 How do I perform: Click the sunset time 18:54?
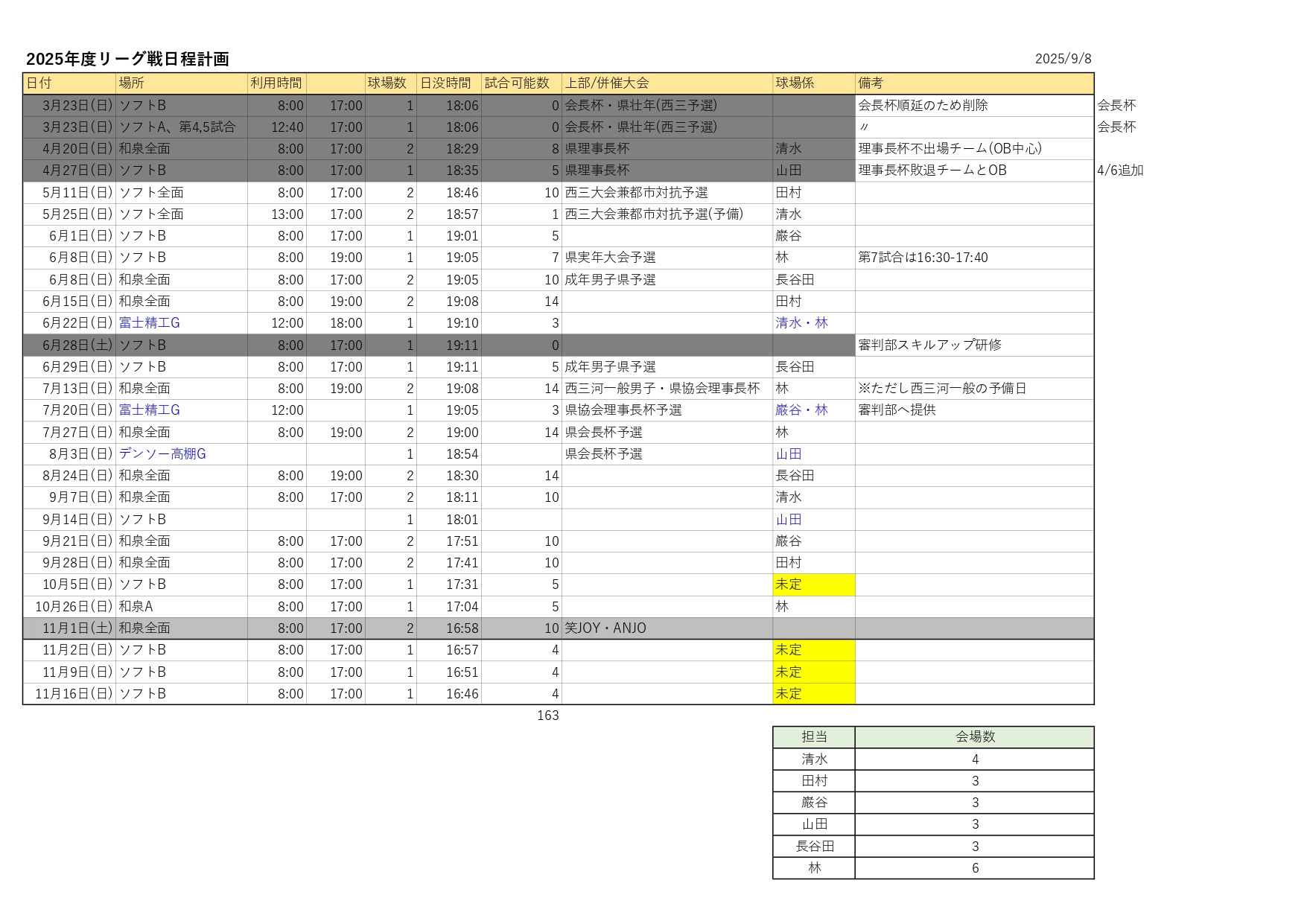(x=462, y=454)
